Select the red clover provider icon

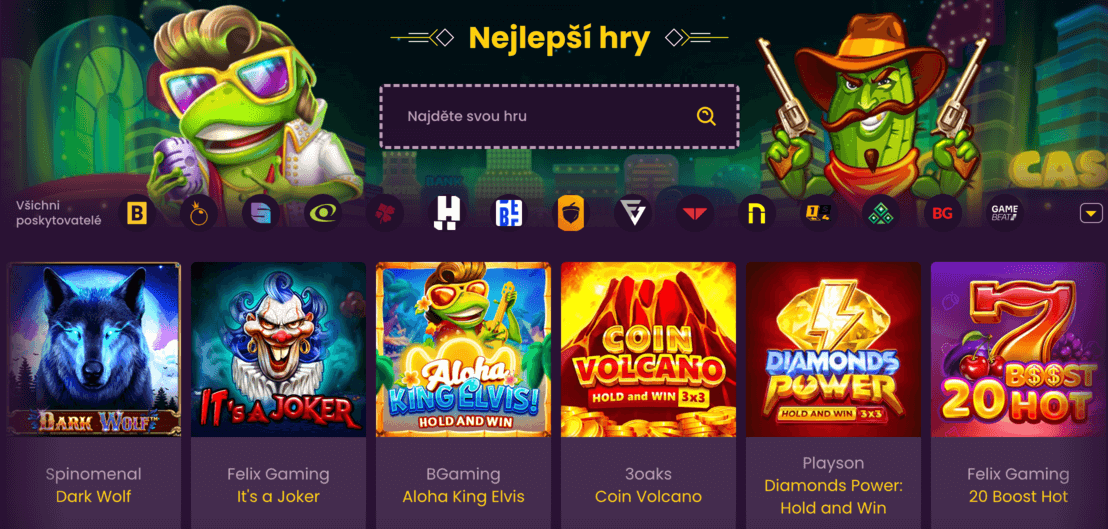(385, 213)
